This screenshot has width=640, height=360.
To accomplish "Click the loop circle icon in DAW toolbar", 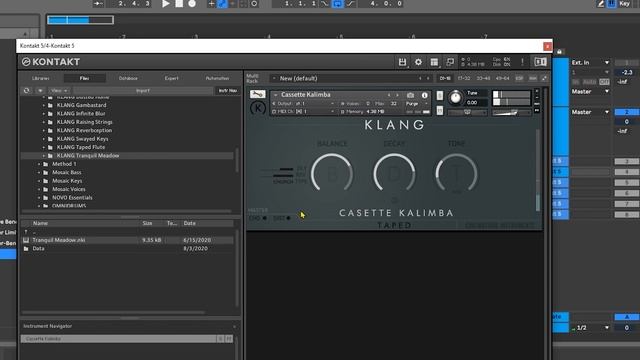I will [254, 4].
